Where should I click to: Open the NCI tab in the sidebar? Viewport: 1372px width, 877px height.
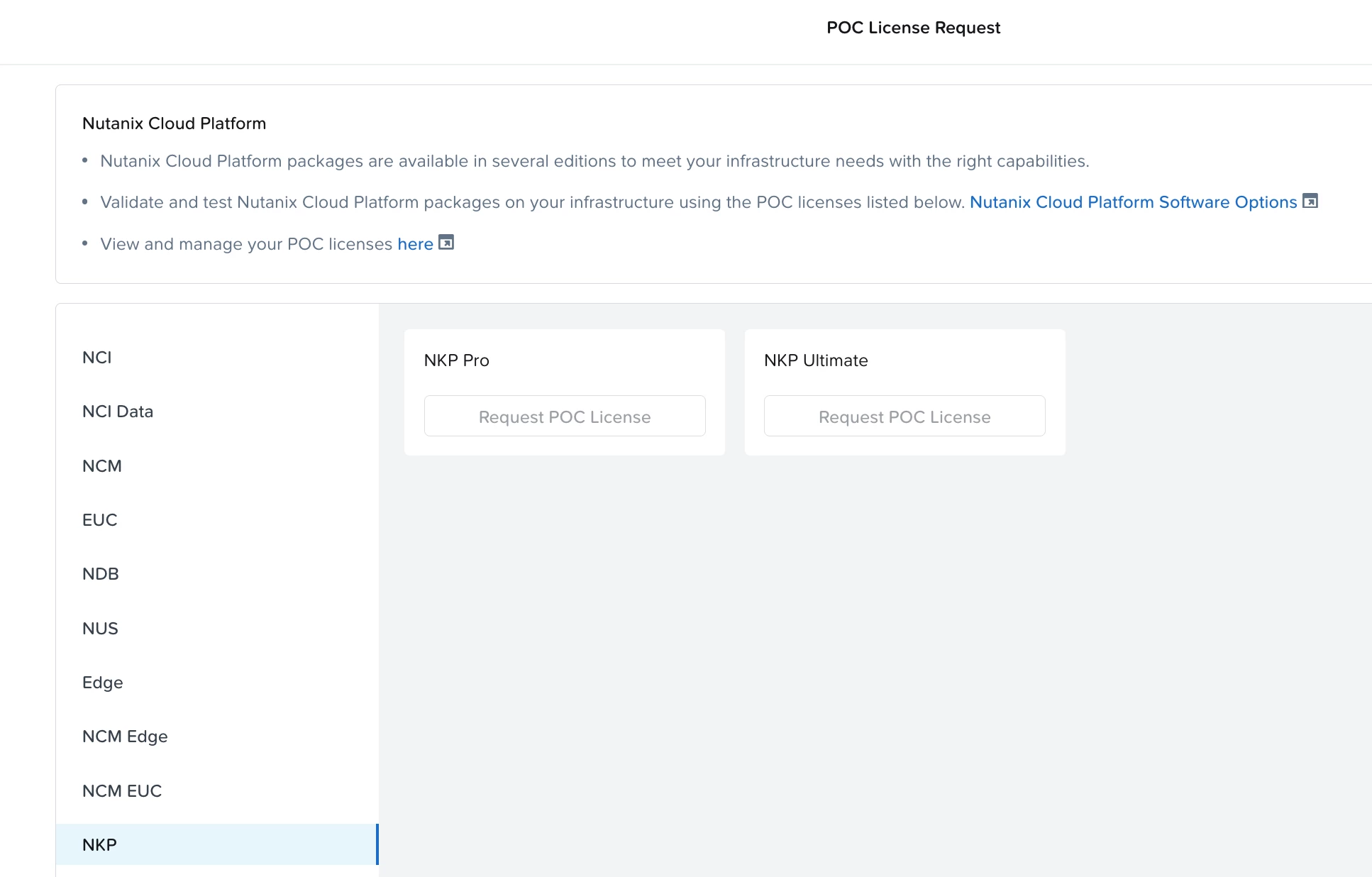(x=217, y=358)
